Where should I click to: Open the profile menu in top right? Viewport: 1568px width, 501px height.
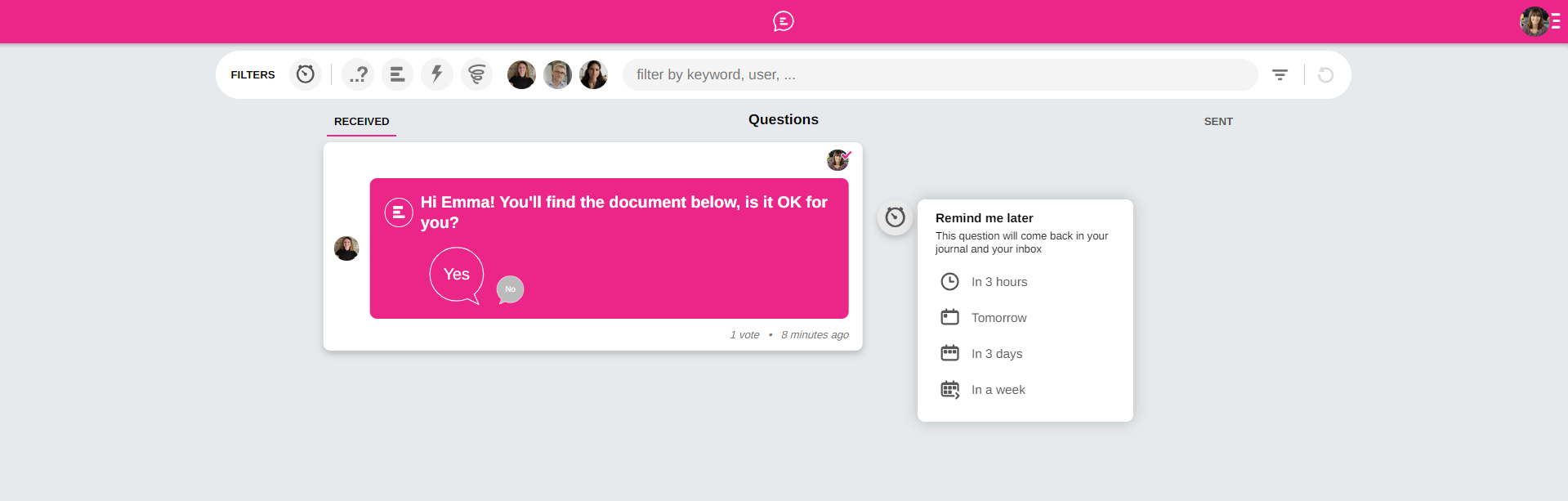[x=1539, y=22]
